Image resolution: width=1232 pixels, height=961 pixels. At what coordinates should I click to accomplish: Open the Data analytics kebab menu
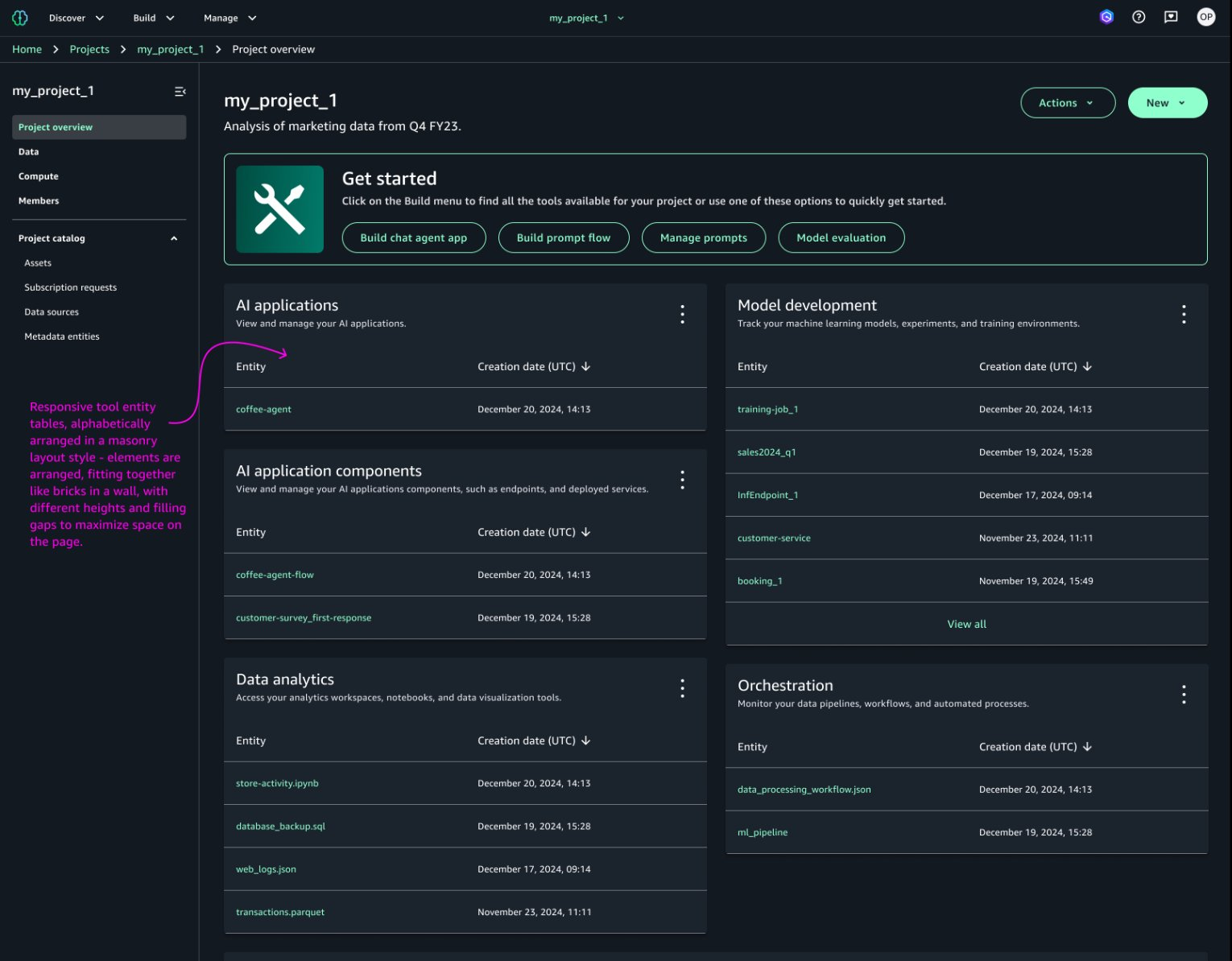coord(682,688)
